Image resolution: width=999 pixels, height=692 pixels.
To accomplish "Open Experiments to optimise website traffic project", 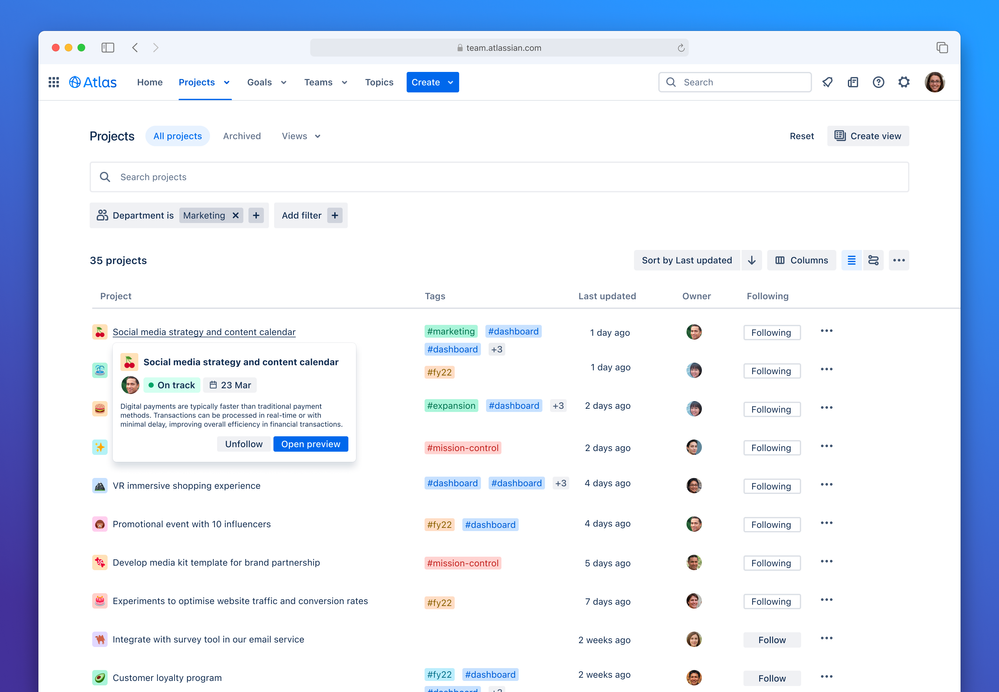I will pyautogui.click(x=240, y=601).
